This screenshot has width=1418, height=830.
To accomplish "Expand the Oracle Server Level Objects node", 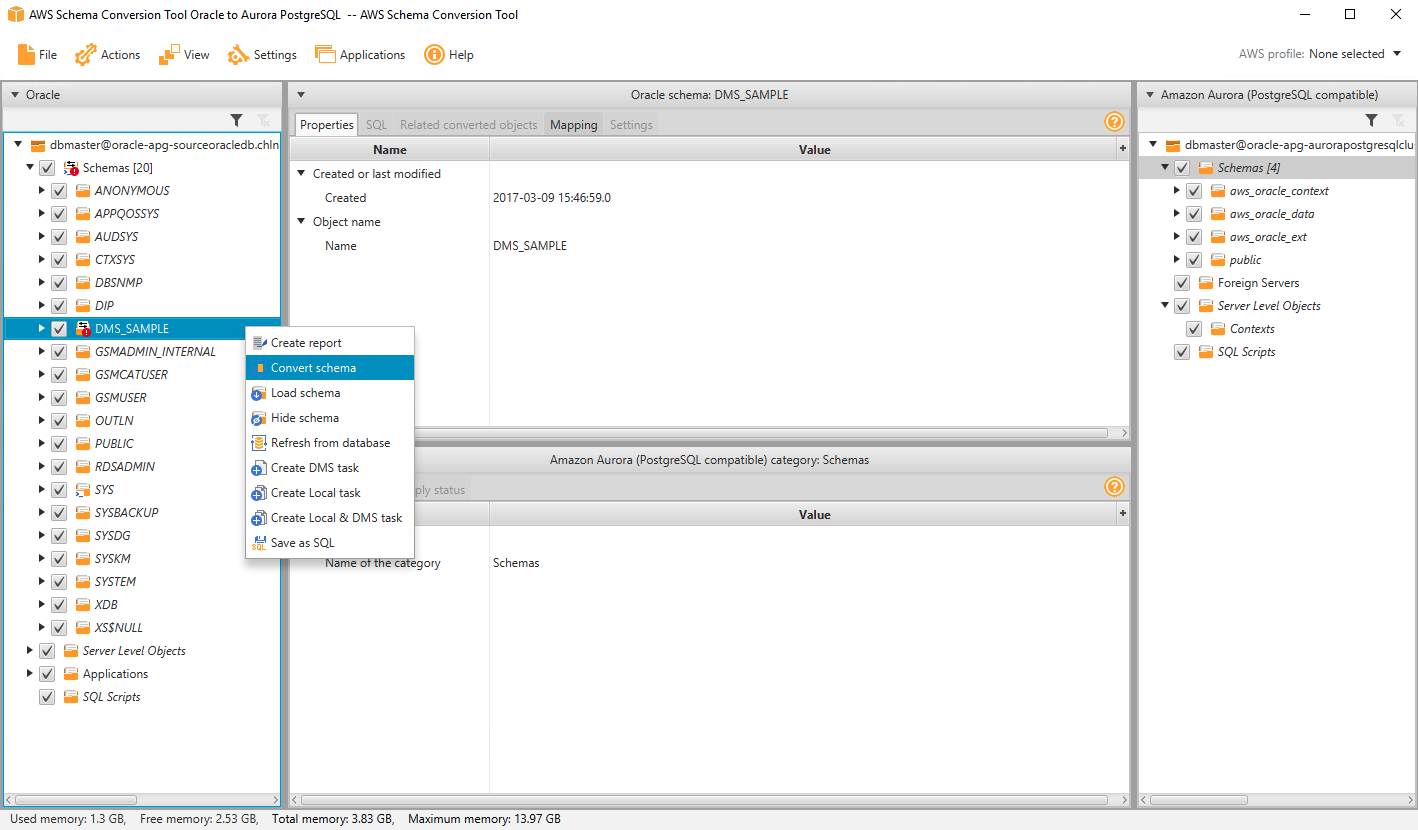I will [30, 651].
